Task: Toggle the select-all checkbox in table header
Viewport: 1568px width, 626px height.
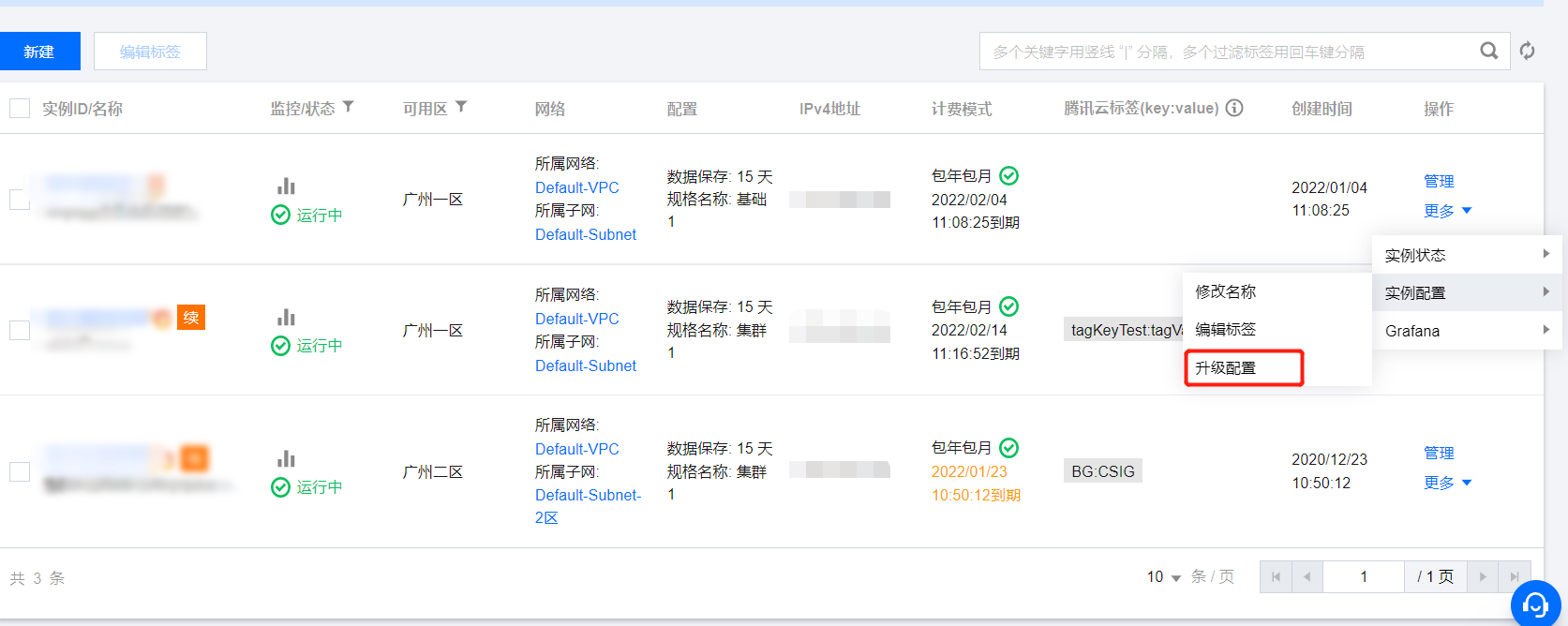Action: pyautogui.click(x=20, y=109)
